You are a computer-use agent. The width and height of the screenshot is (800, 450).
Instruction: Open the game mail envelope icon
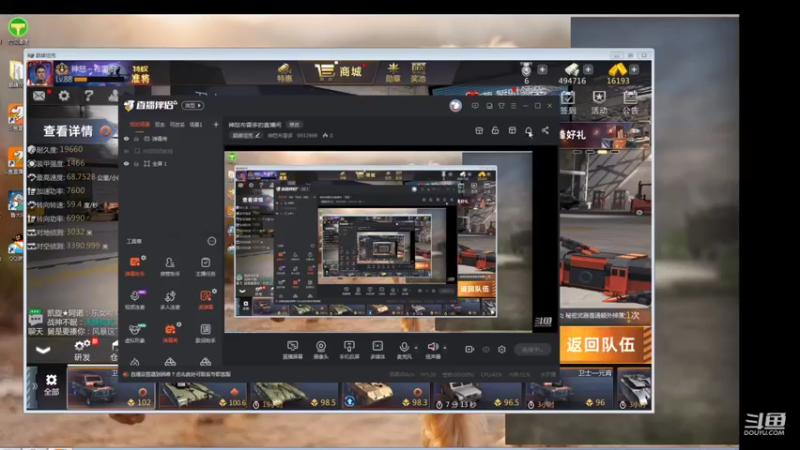point(39,95)
